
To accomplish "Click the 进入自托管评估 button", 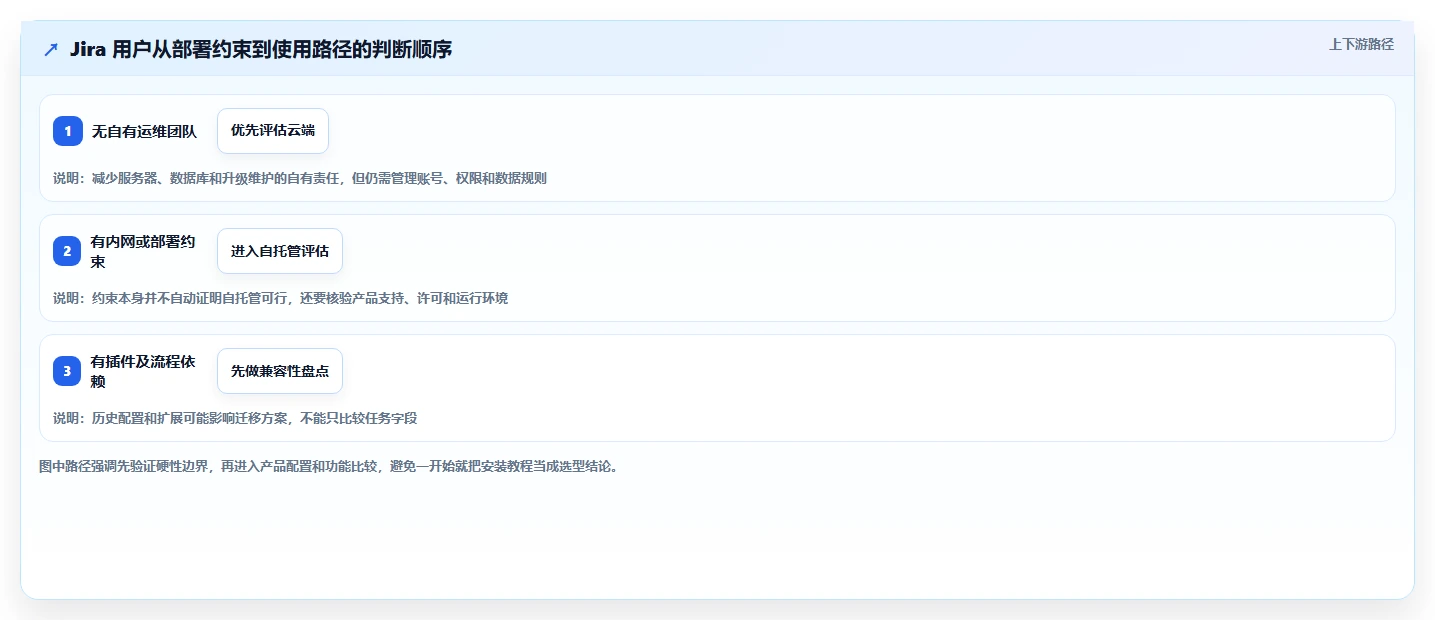I will [x=280, y=251].
